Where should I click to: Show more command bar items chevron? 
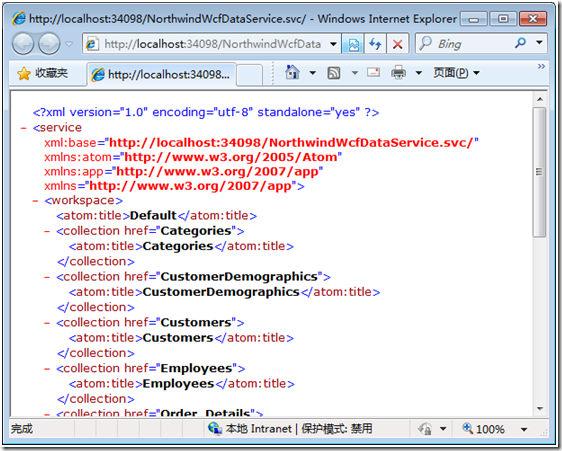click(541, 66)
